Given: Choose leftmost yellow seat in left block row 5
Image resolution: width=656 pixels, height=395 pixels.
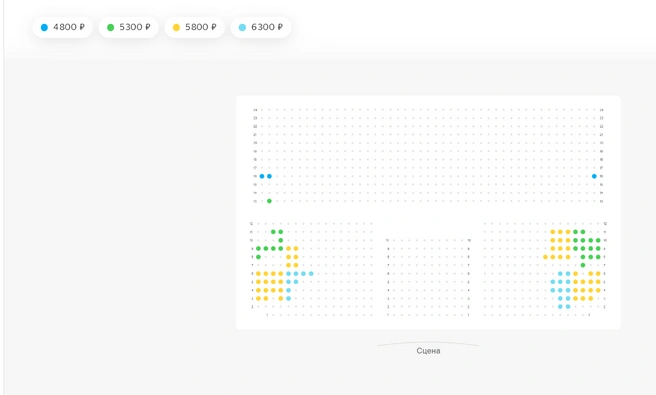Looking at the screenshot, I should click(258, 282).
